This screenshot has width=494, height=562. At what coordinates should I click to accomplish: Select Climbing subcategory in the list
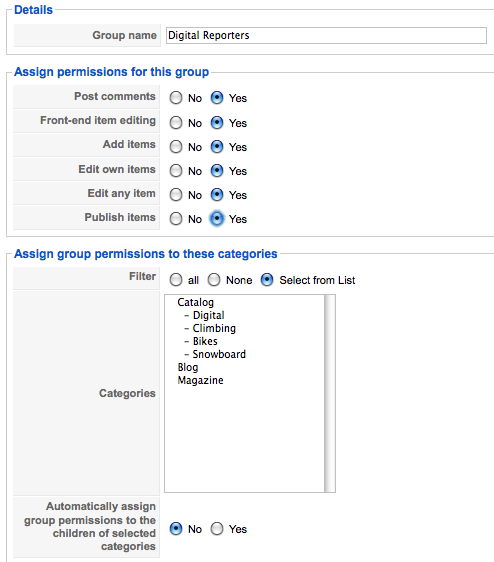pyautogui.click(x=214, y=328)
